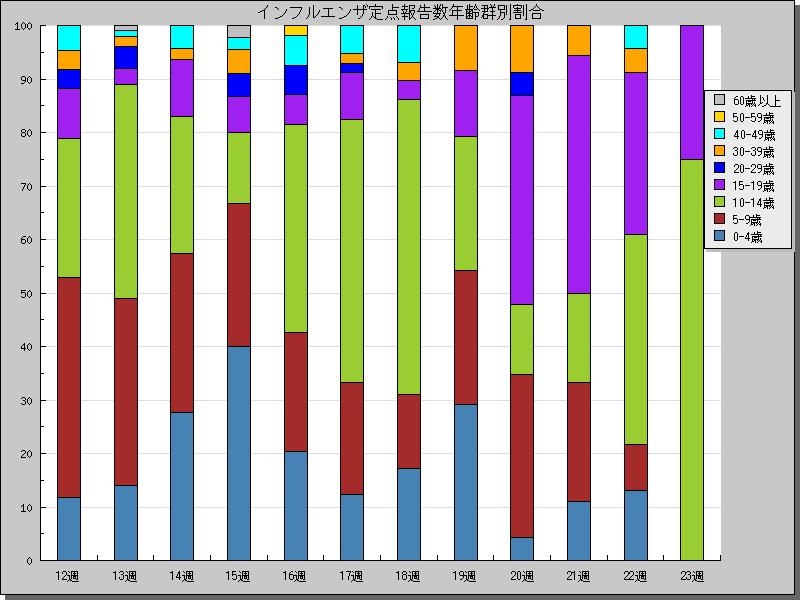Screen dimensions: 800x600
Task: Click the 15週 axis label
Action: click(x=237, y=577)
